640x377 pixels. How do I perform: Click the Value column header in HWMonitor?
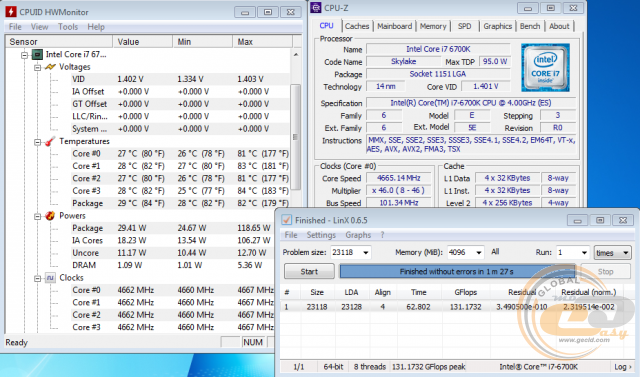(x=142, y=42)
